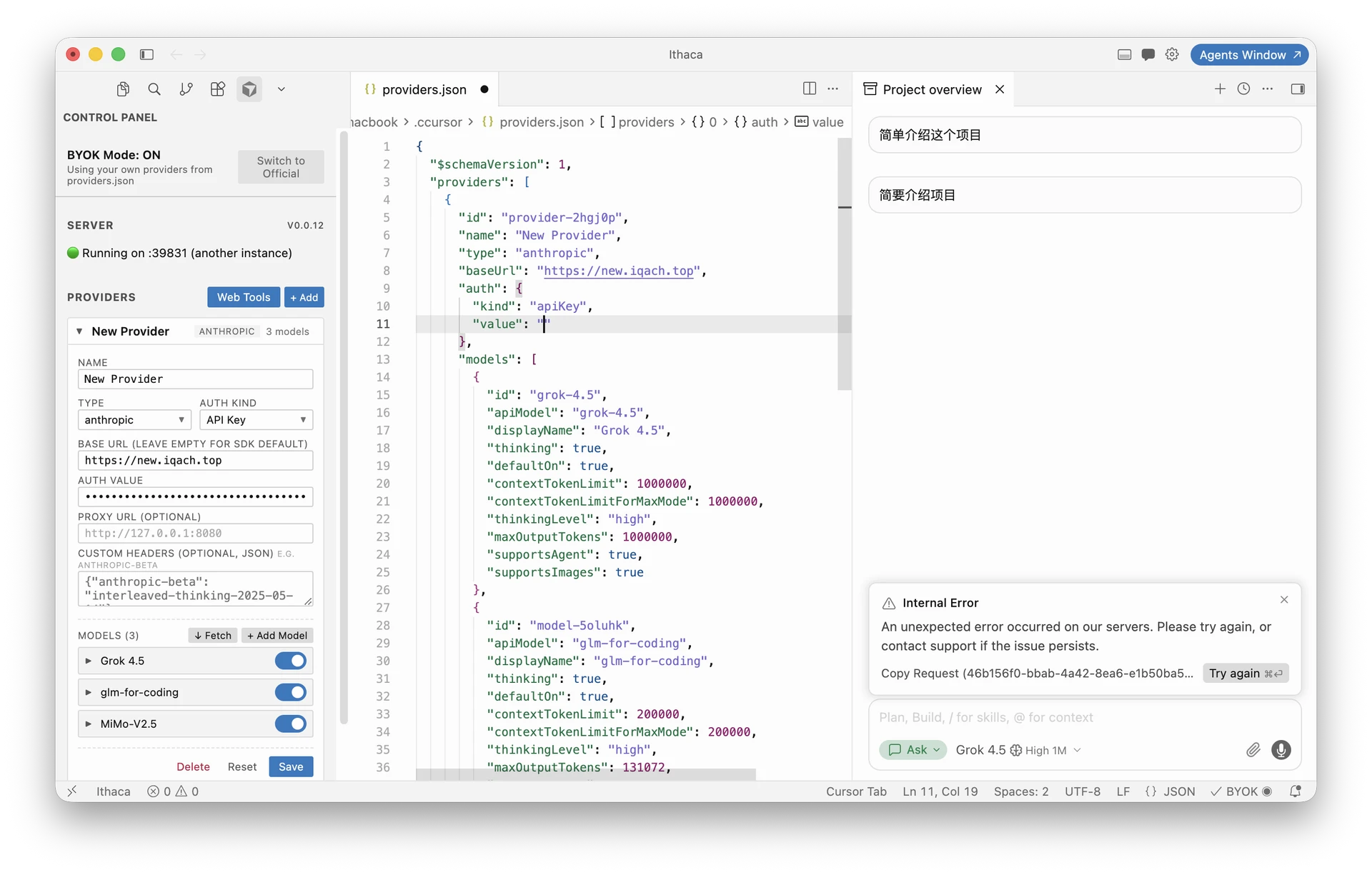Toggle the bottom panel layout icon
Image resolution: width=1372 pixels, height=875 pixels.
[x=1124, y=54]
